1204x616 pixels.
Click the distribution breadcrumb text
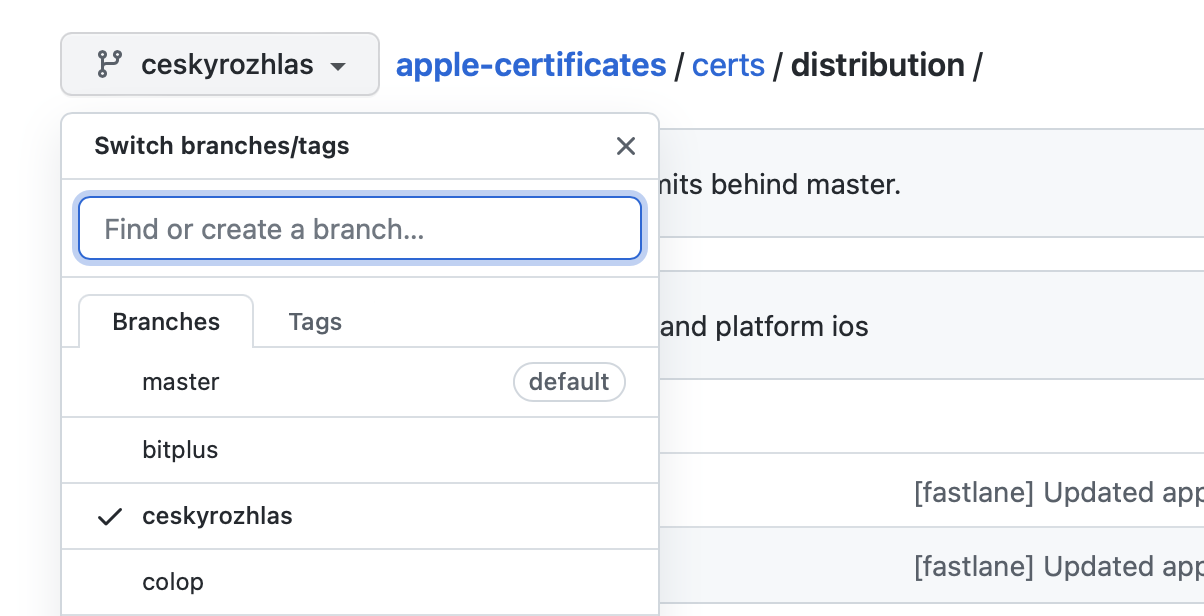pos(877,65)
